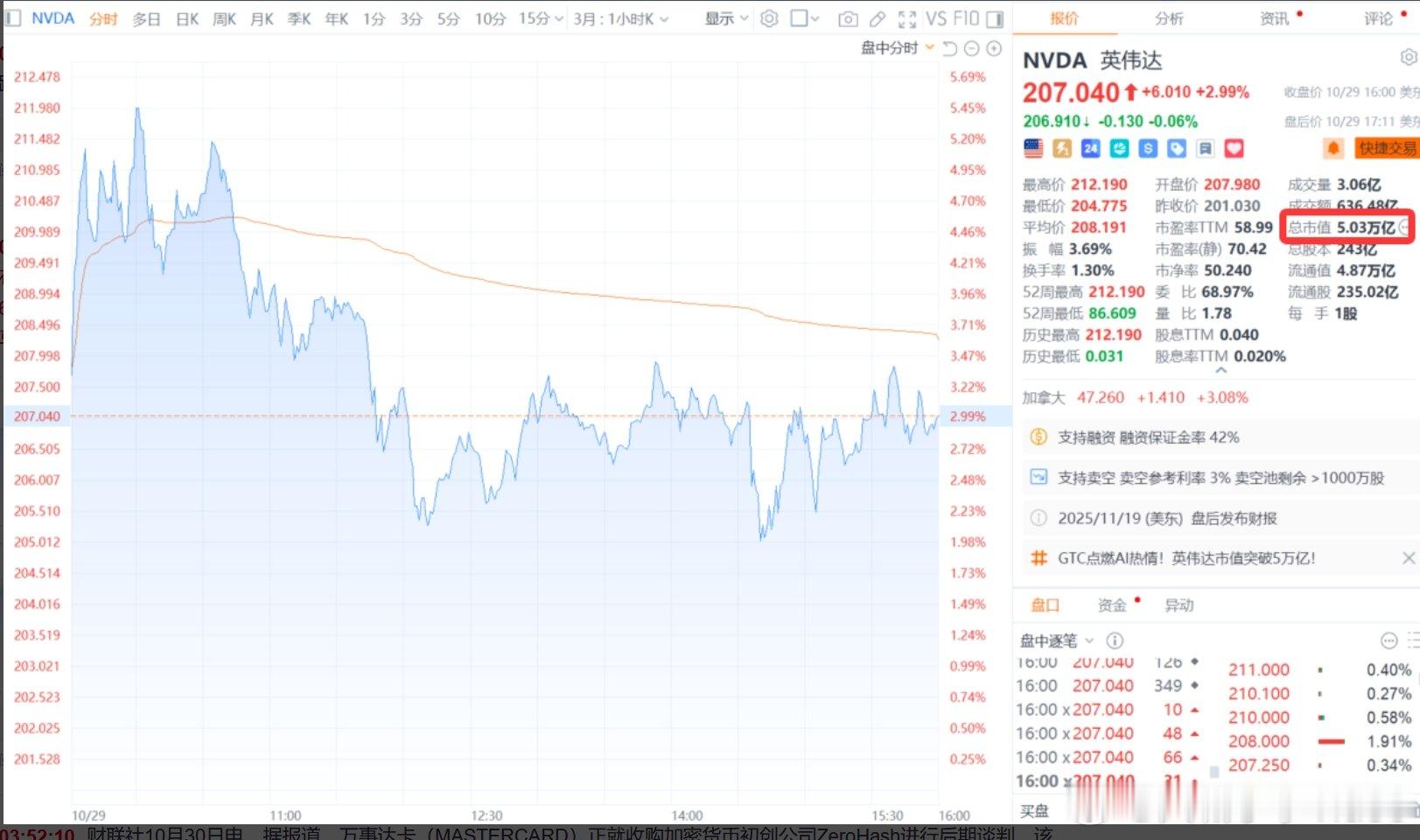This screenshot has height=840, width=1420.
Task: Open the more options ellipsis in 盘口
Action: tap(1389, 640)
